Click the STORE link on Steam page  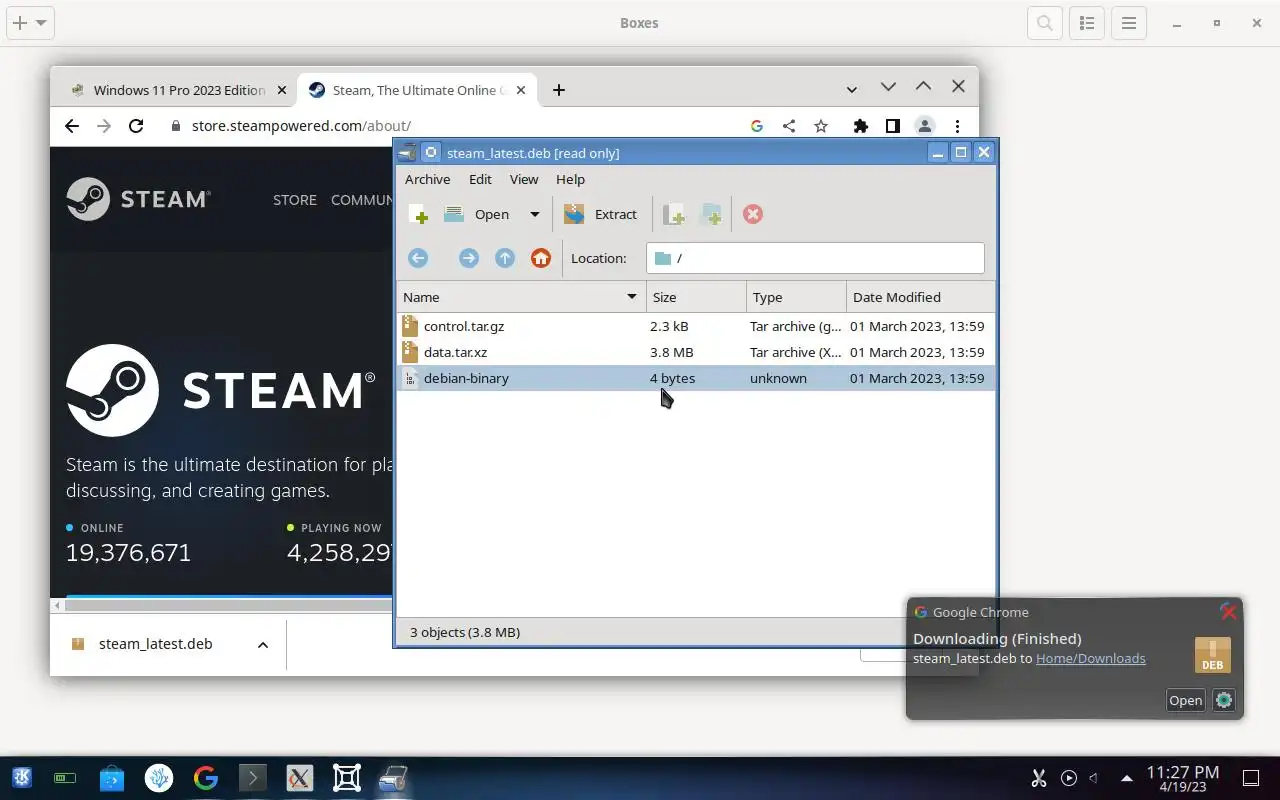click(295, 200)
